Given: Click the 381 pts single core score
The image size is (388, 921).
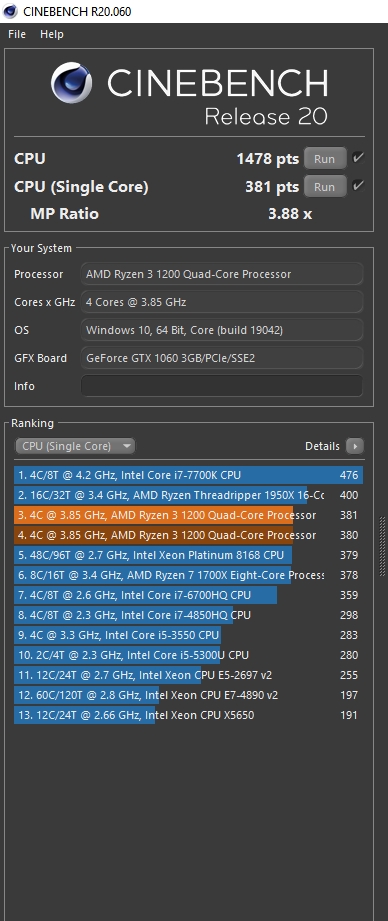Looking at the screenshot, I should pos(272,187).
